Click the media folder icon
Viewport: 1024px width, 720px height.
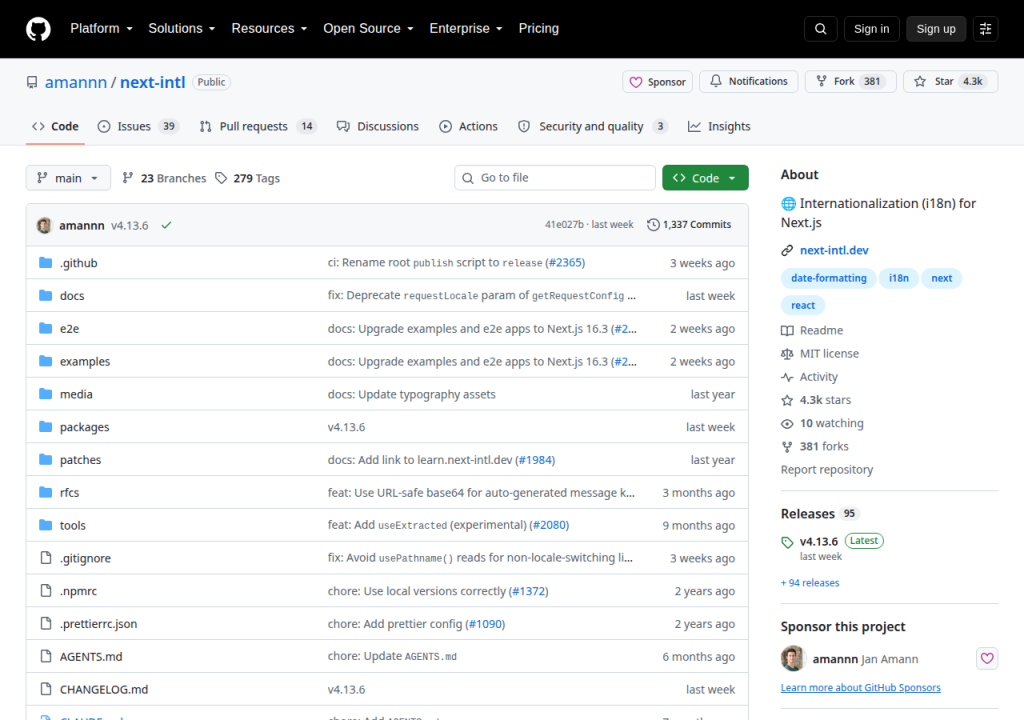pos(45,393)
